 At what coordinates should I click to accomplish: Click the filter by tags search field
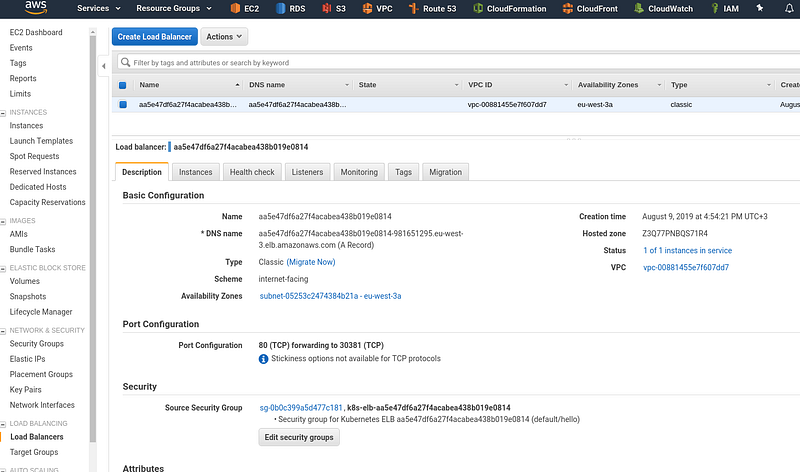tap(459, 62)
